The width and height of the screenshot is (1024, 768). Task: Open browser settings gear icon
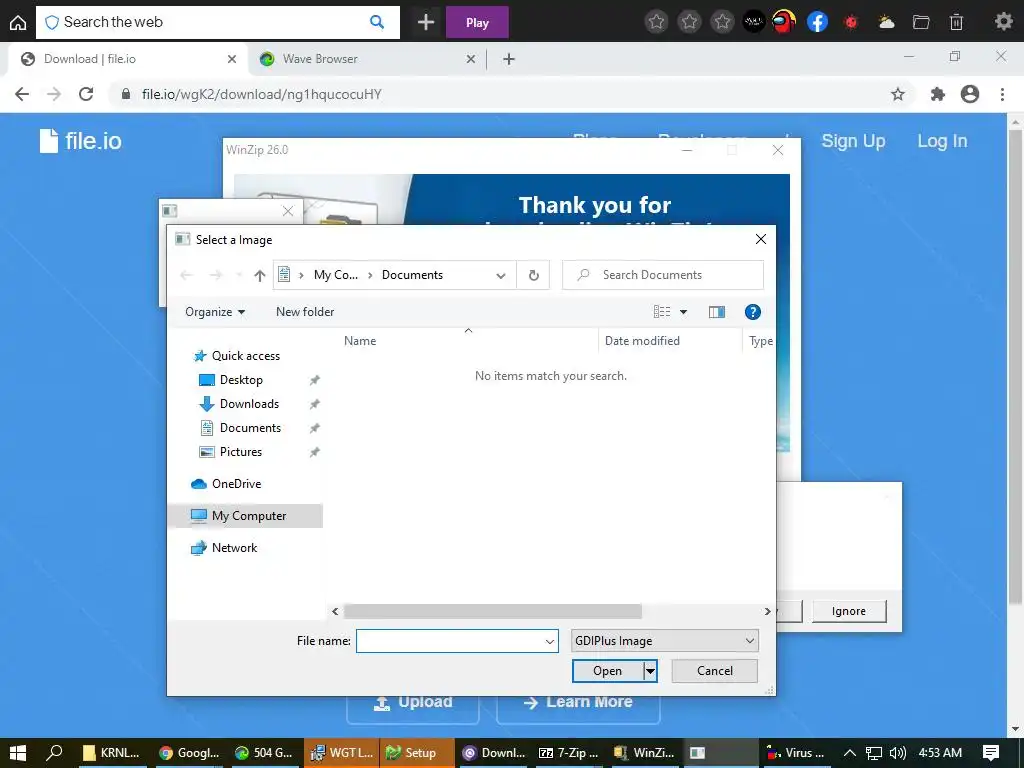(x=1004, y=22)
